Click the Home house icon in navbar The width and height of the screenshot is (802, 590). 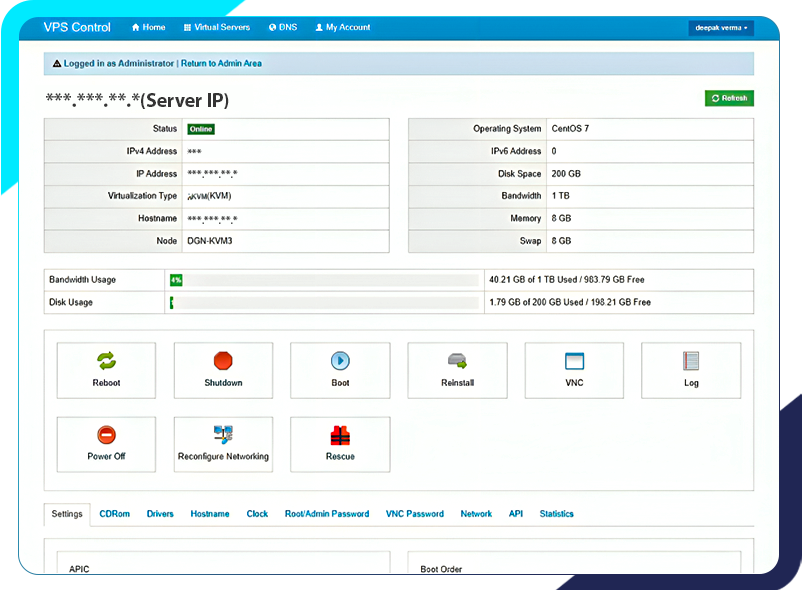click(136, 28)
